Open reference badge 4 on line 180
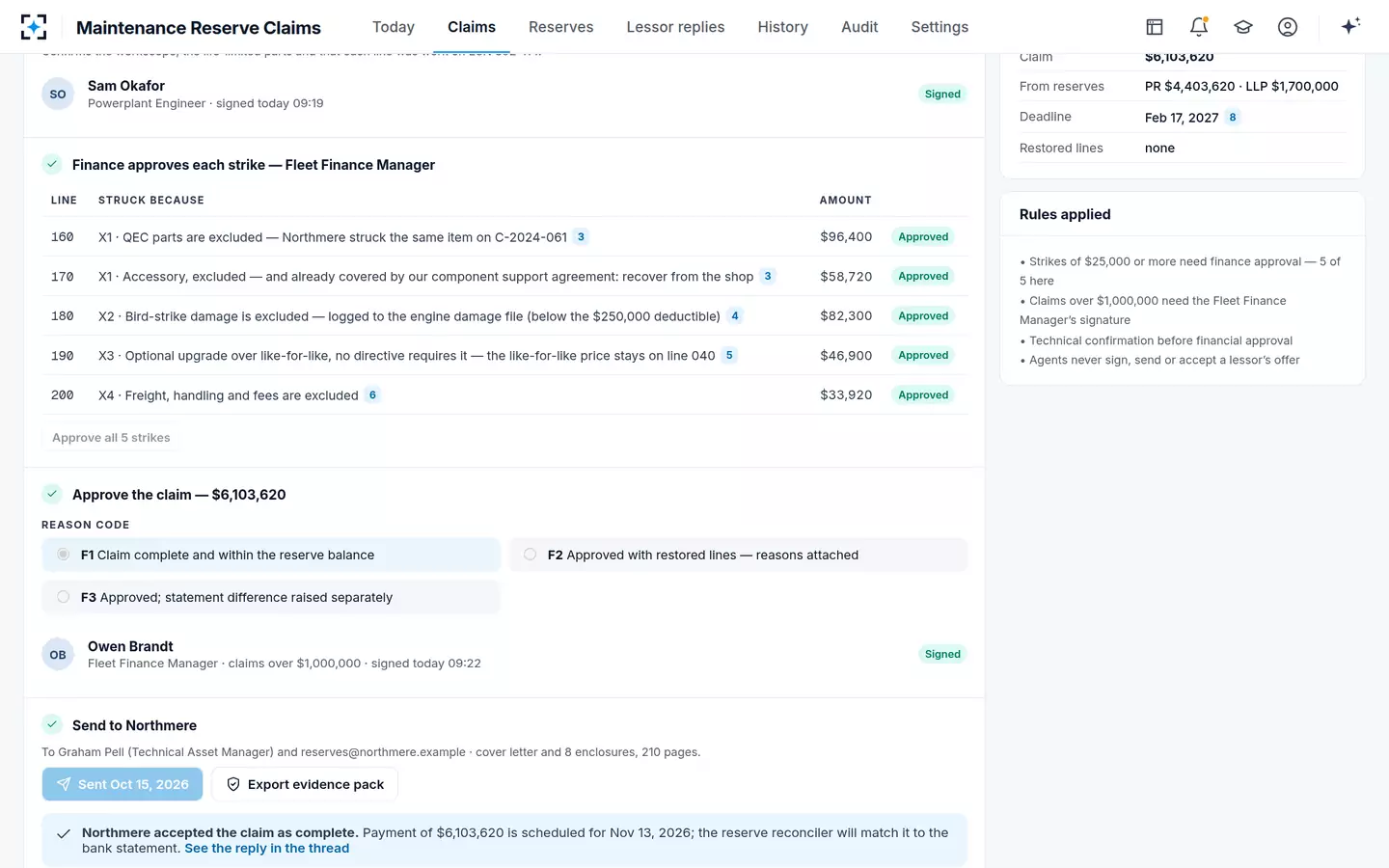The width and height of the screenshot is (1389, 868). (735, 315)
